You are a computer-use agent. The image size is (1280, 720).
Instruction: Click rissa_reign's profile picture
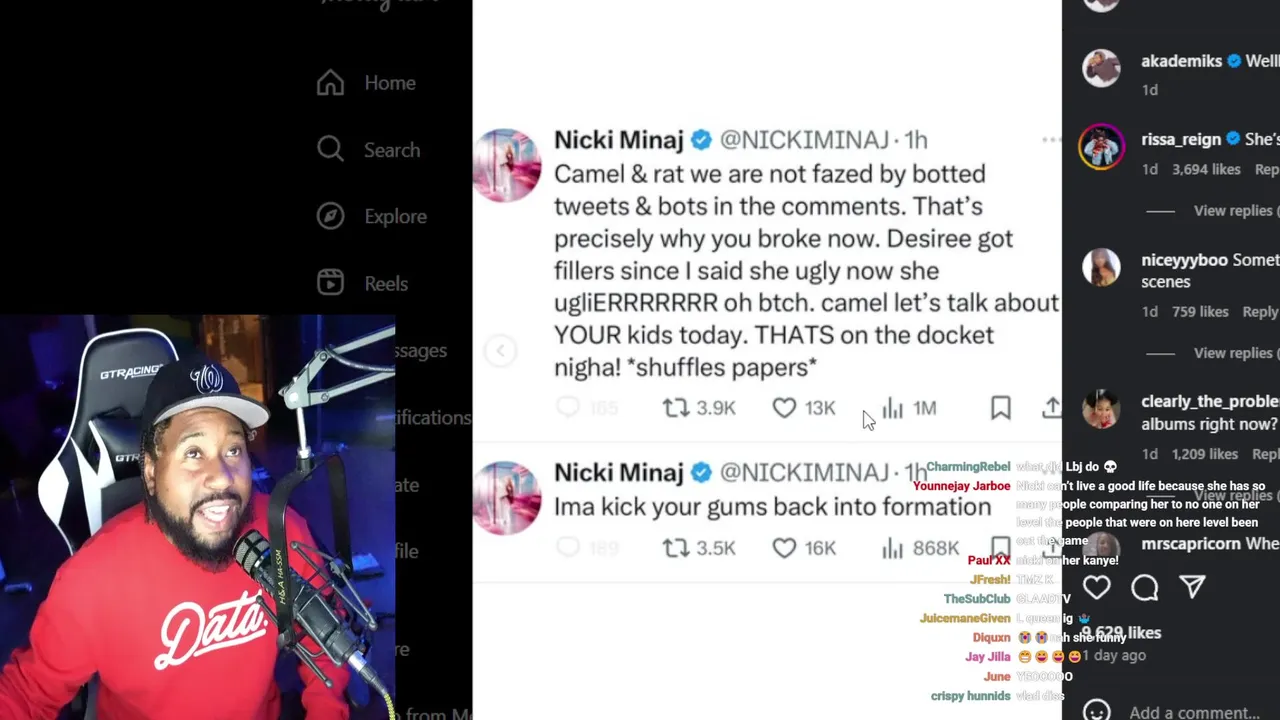[1101, 148]
